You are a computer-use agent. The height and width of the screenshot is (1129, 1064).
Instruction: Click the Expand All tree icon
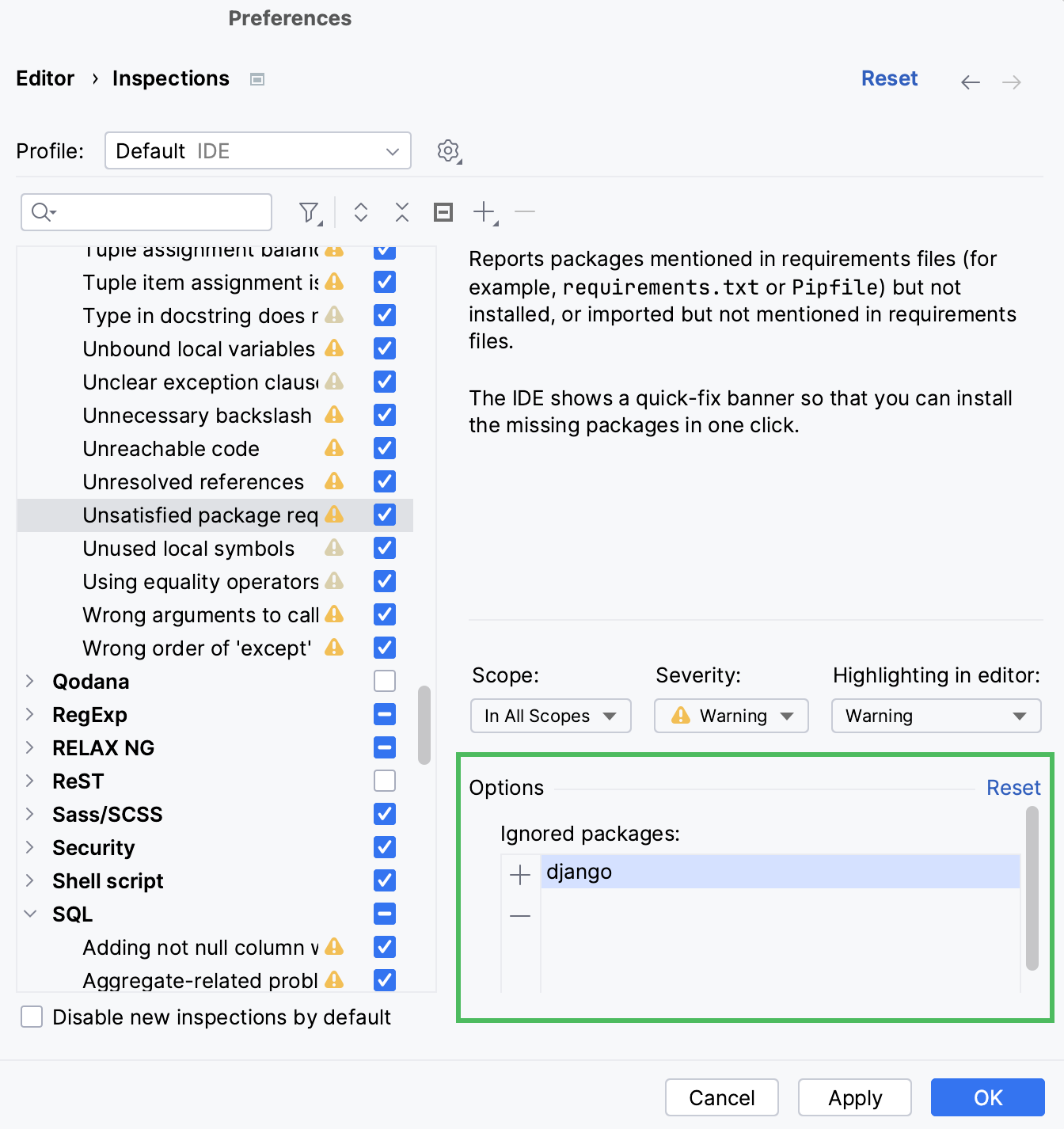pyautogui.click(x=361, y=212)
